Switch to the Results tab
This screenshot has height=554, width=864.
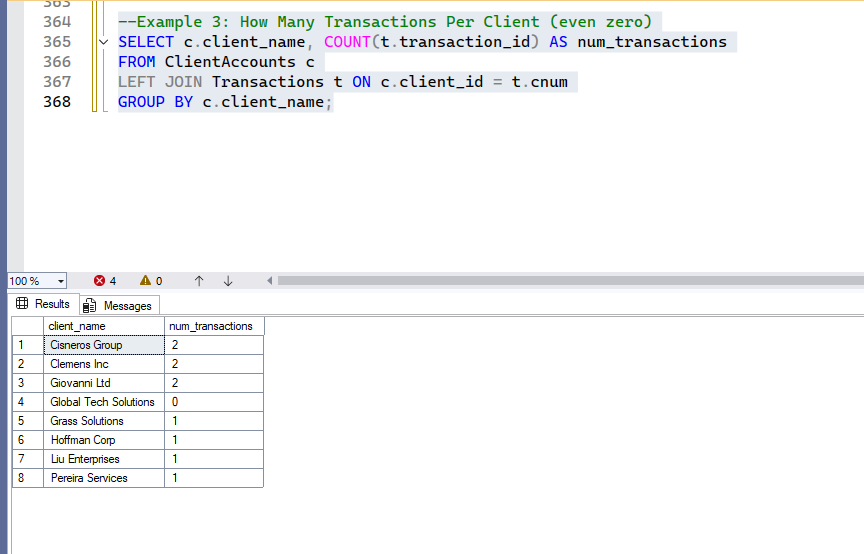point(43,304)
